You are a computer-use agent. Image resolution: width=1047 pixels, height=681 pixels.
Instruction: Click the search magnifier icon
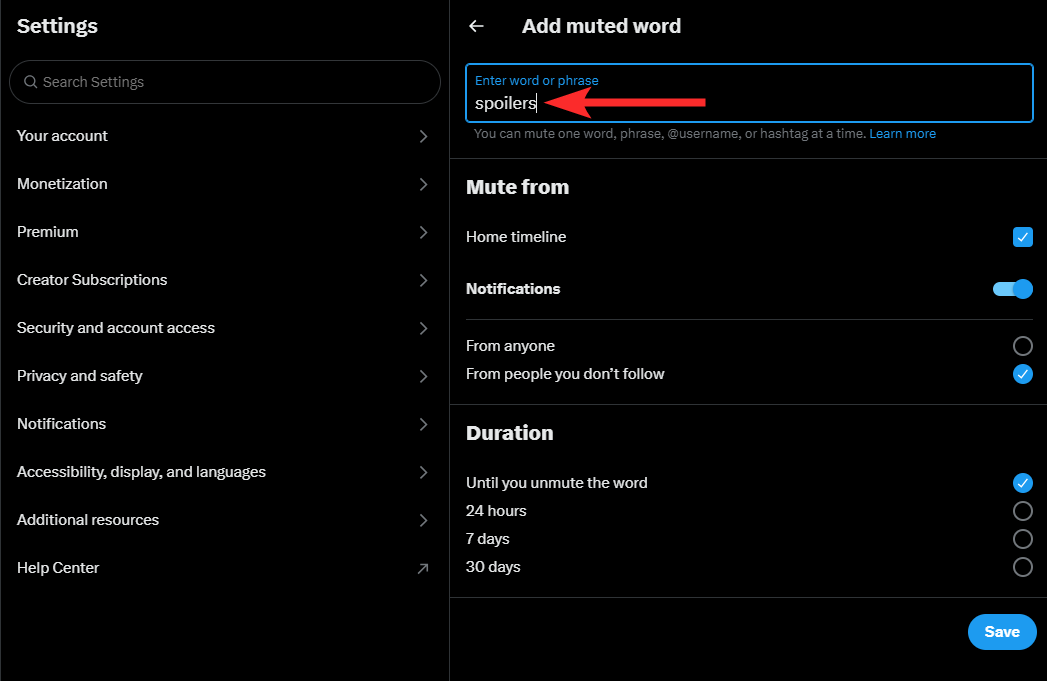coord(31,82)
